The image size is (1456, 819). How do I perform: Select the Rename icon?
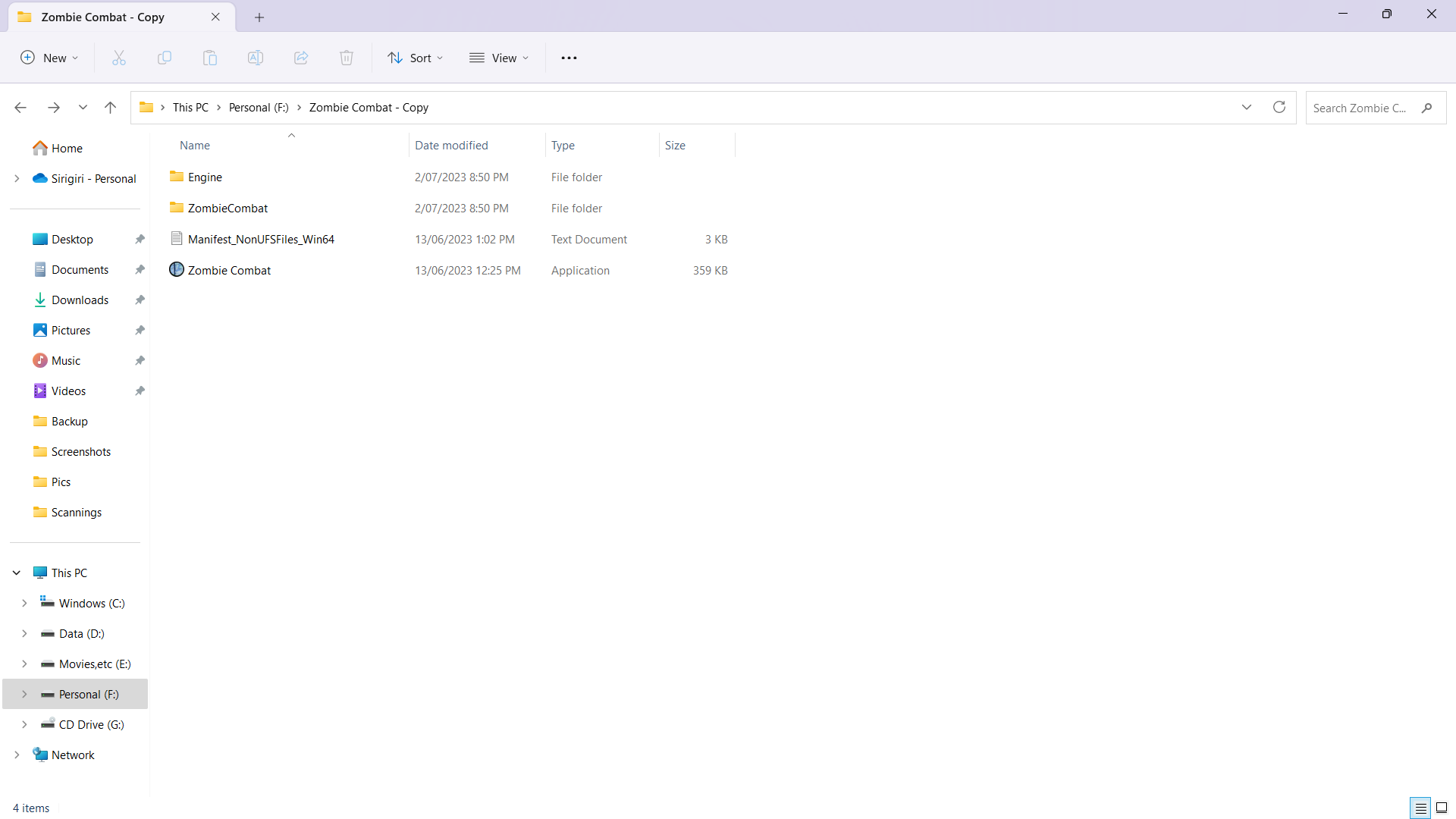click(x=255, y=58)
